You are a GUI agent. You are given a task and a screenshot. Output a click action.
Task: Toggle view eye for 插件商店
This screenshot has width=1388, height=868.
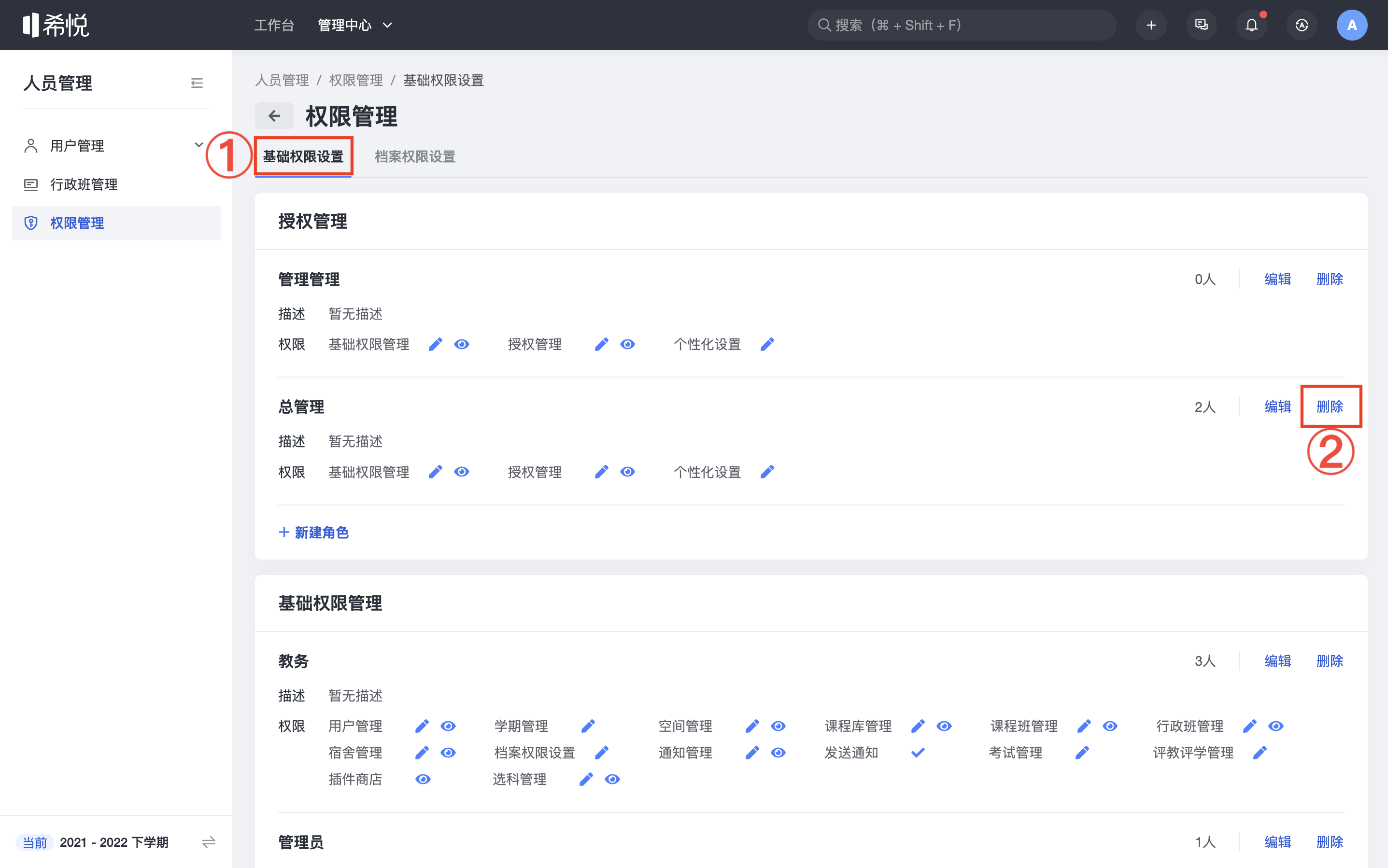pos(423,779)
